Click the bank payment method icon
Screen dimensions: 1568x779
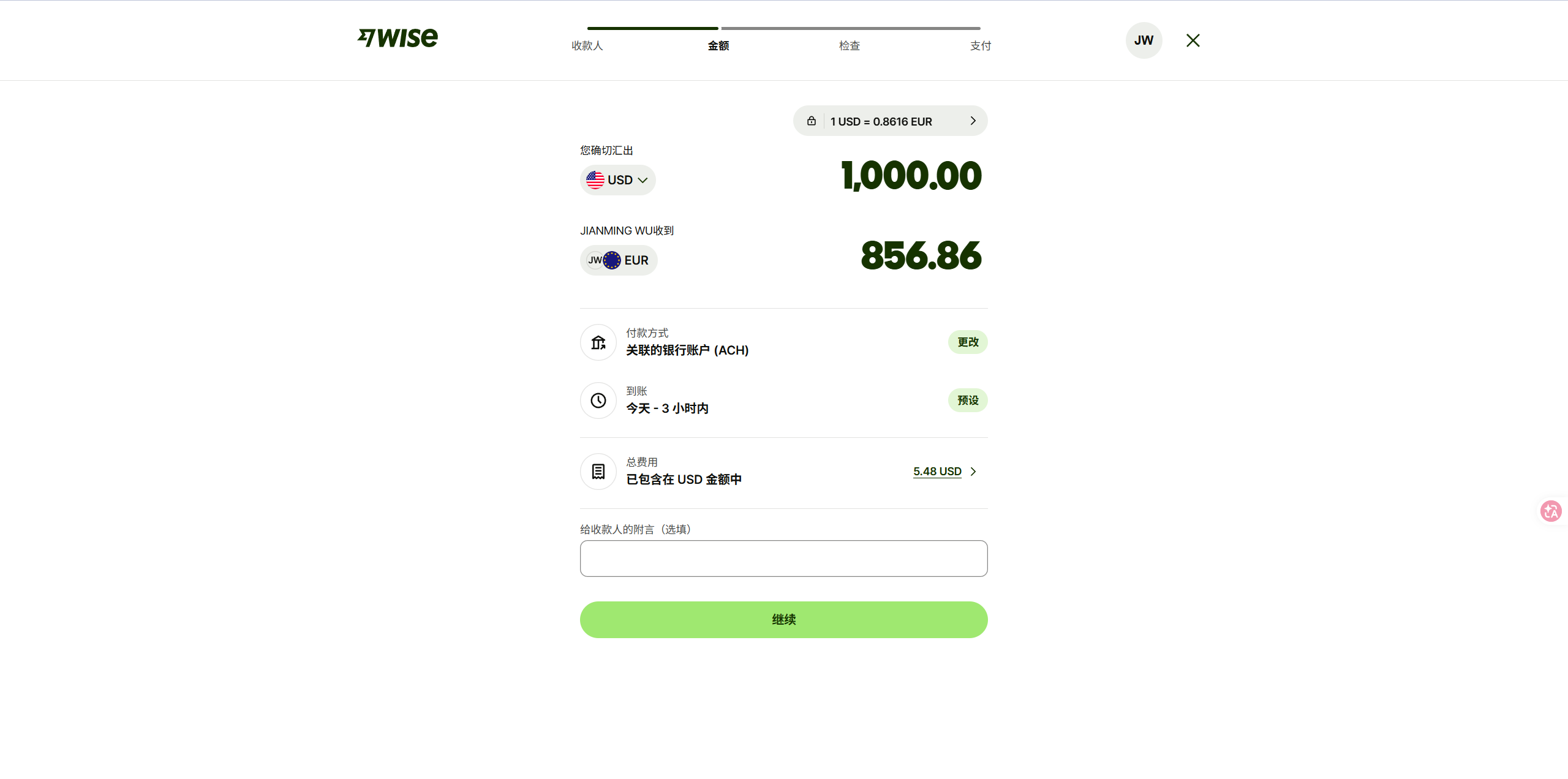point(598,342)
